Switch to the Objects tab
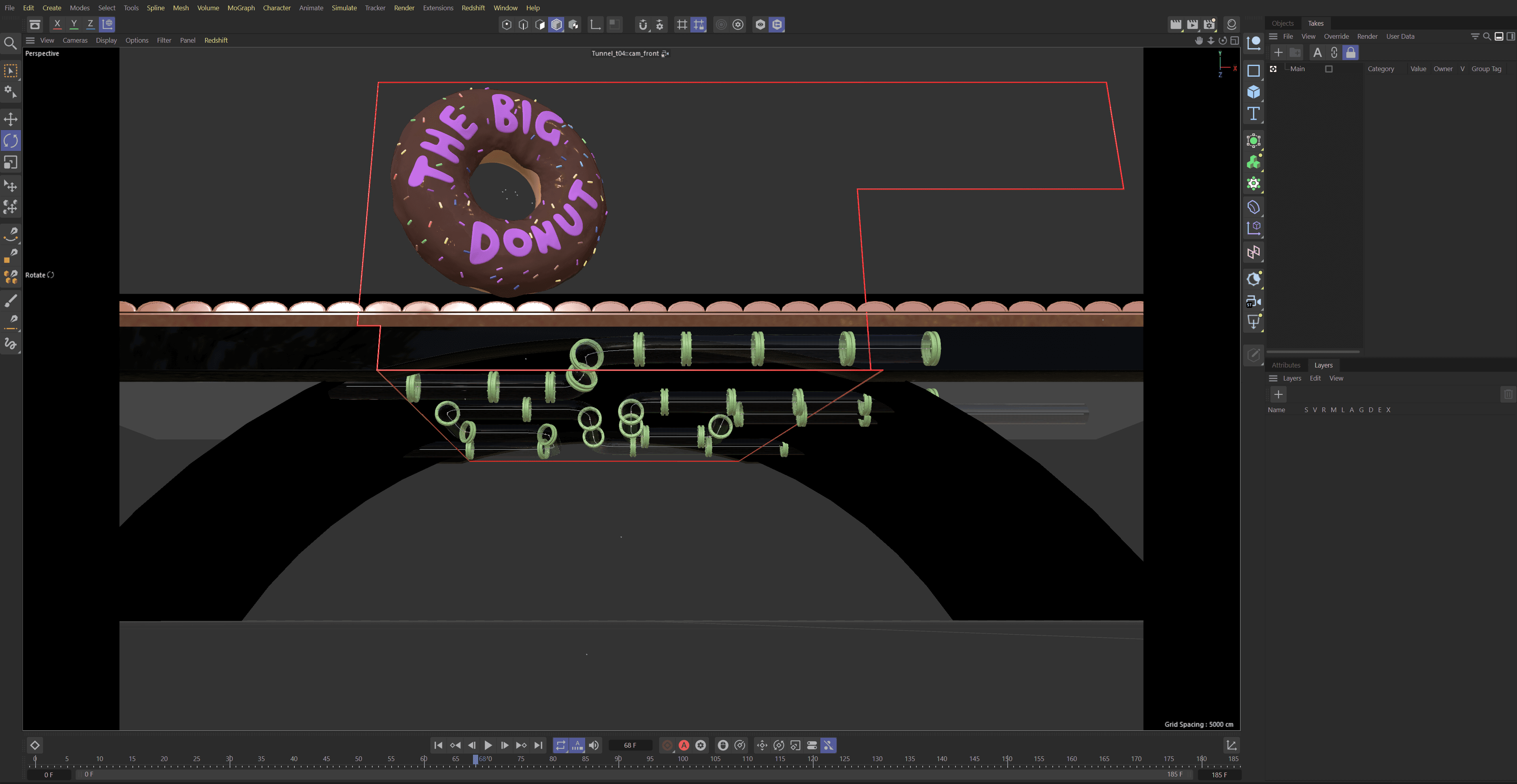Screen dimensions: 1517x784 (x=1282, y=23)
